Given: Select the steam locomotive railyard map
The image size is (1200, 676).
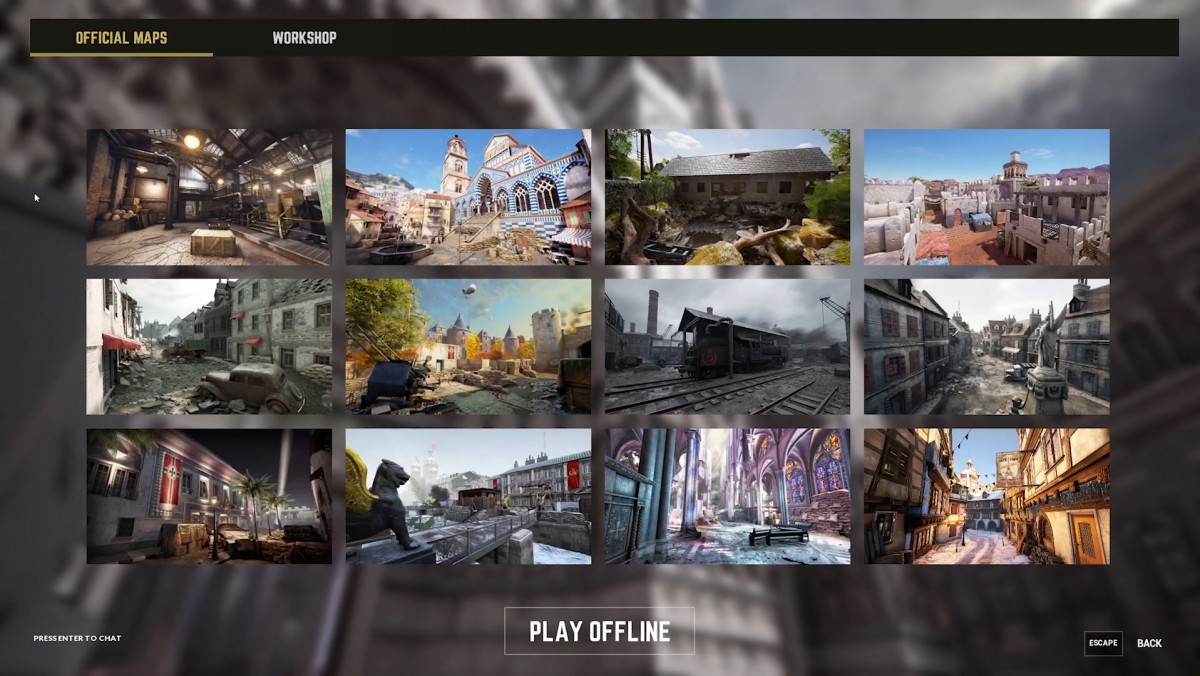Looking at the screenshot, I should pyautogui.click(x=727, y=346).
